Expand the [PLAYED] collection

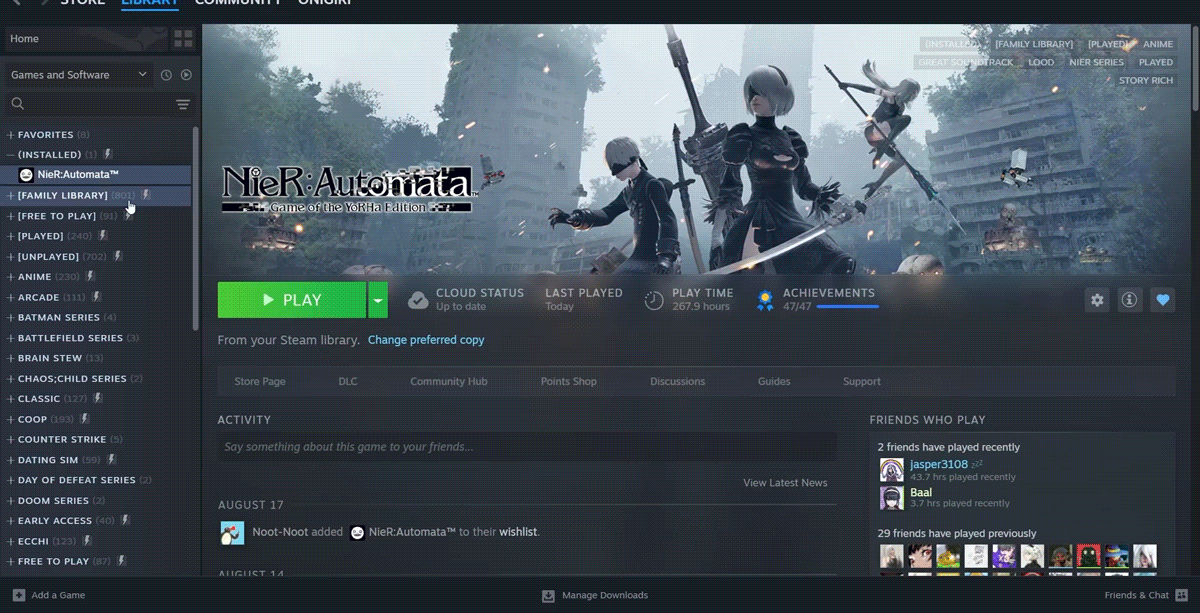(10, 236)
